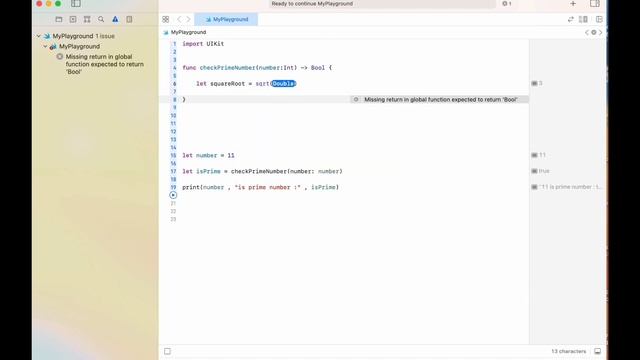This screenshot has height=360, width=640.
Task: Click the plus Library button
Action: (573, 4)
